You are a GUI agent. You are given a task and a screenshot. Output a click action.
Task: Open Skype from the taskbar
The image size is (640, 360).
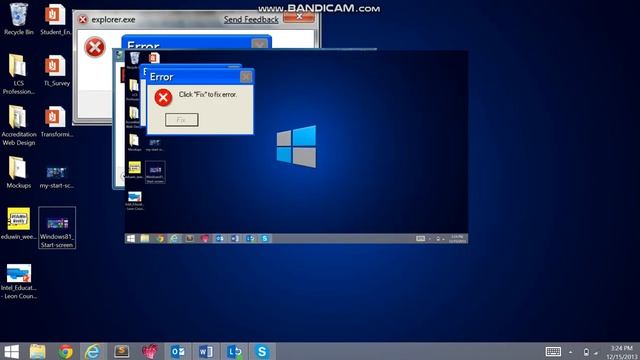(262, 351)
